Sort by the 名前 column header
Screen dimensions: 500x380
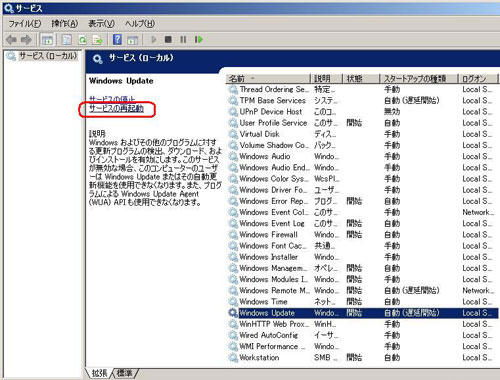(x=268, y=79)
